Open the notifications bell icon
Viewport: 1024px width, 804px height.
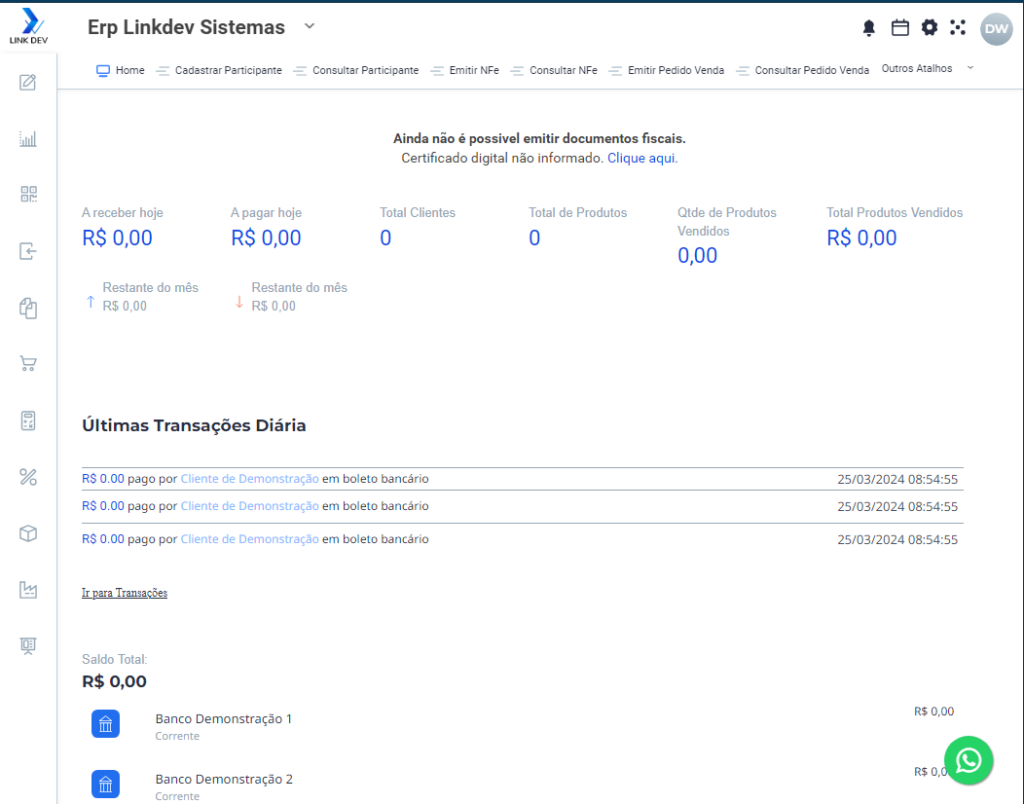click(x=869, y=27)
